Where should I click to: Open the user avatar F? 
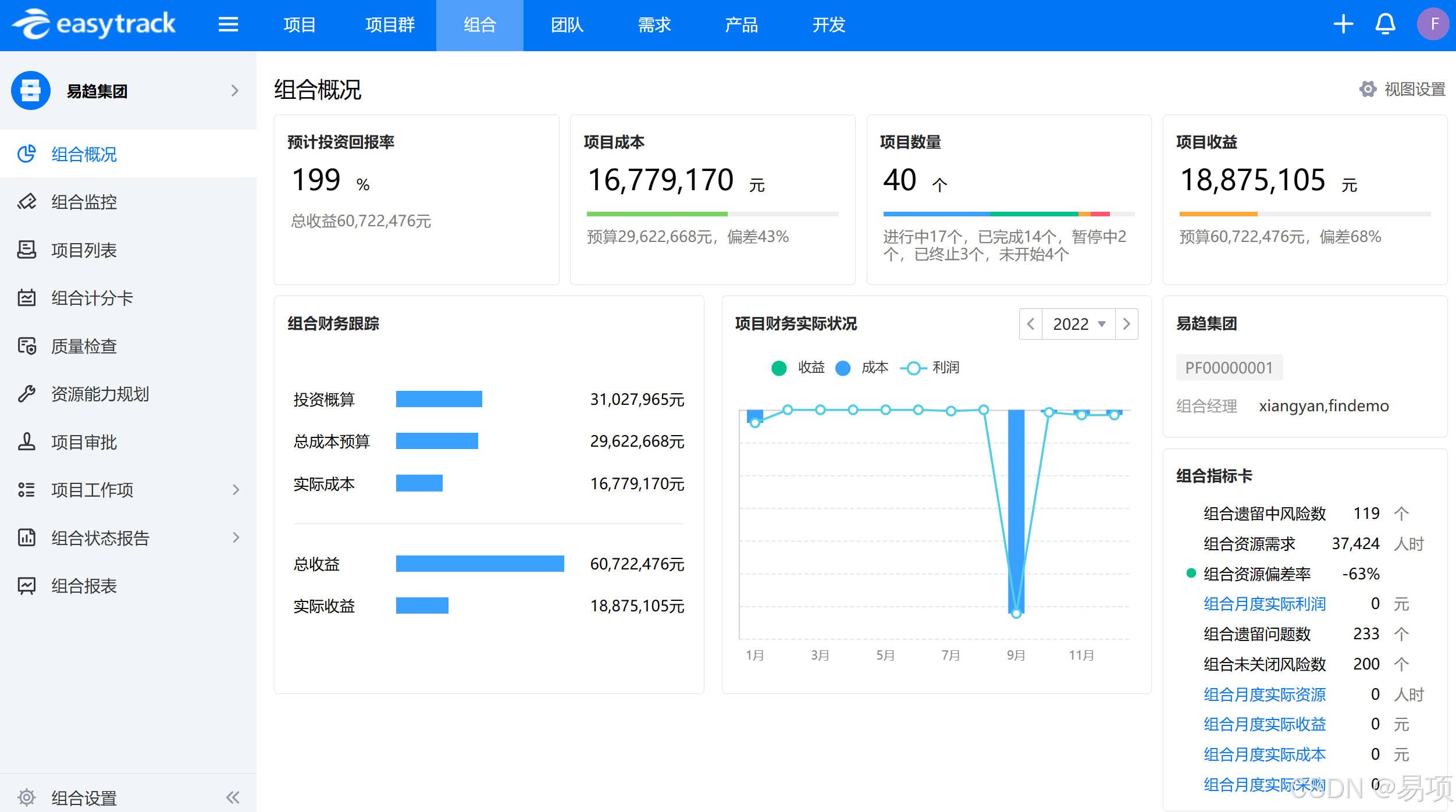pos(1433,24)
